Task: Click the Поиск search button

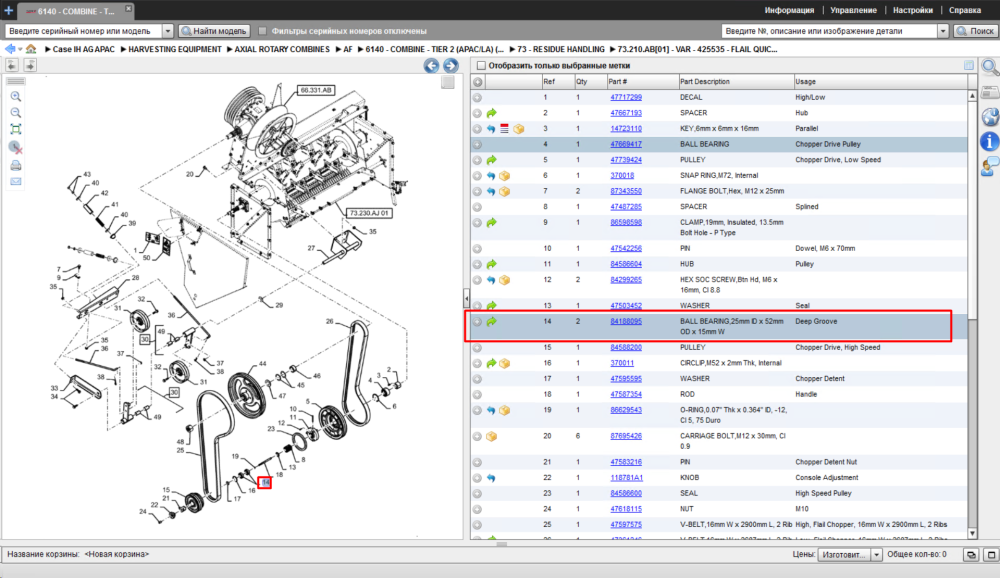Action: coord(975,31)
